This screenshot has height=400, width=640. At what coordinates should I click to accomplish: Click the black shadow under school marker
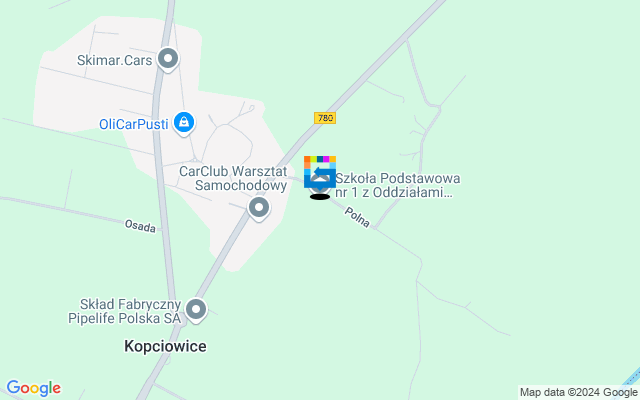click(x=320, y=197)
